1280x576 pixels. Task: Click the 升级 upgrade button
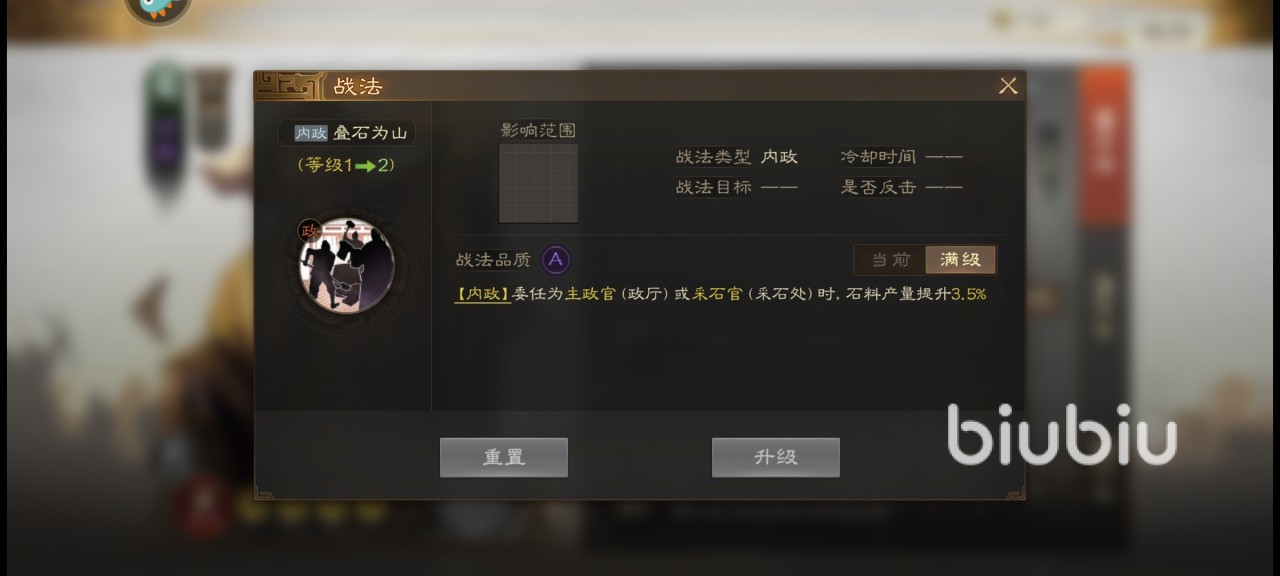pyautogui.click(x=775, y=457)
